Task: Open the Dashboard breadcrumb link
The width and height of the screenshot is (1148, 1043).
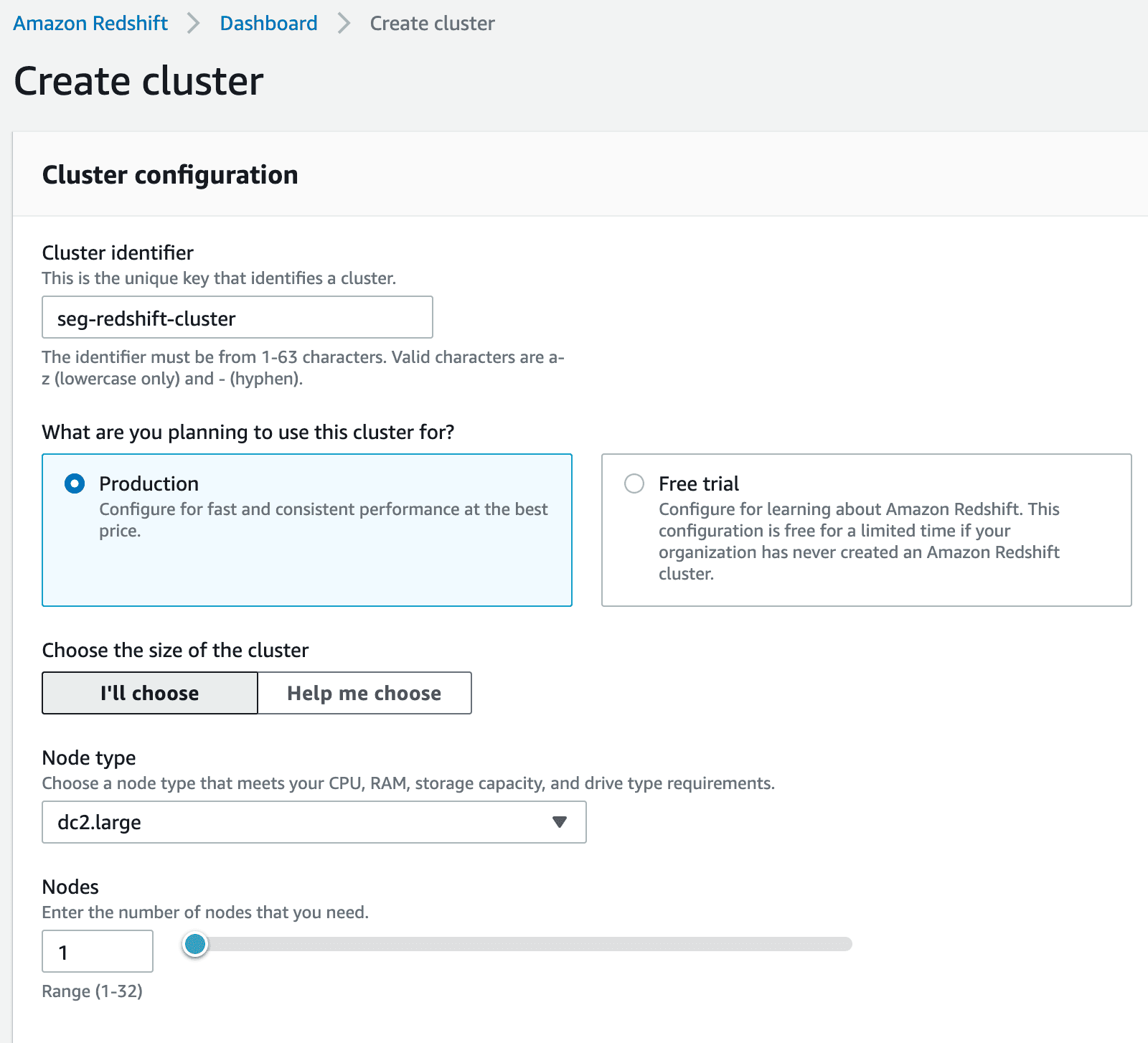Action: (268, 23)
